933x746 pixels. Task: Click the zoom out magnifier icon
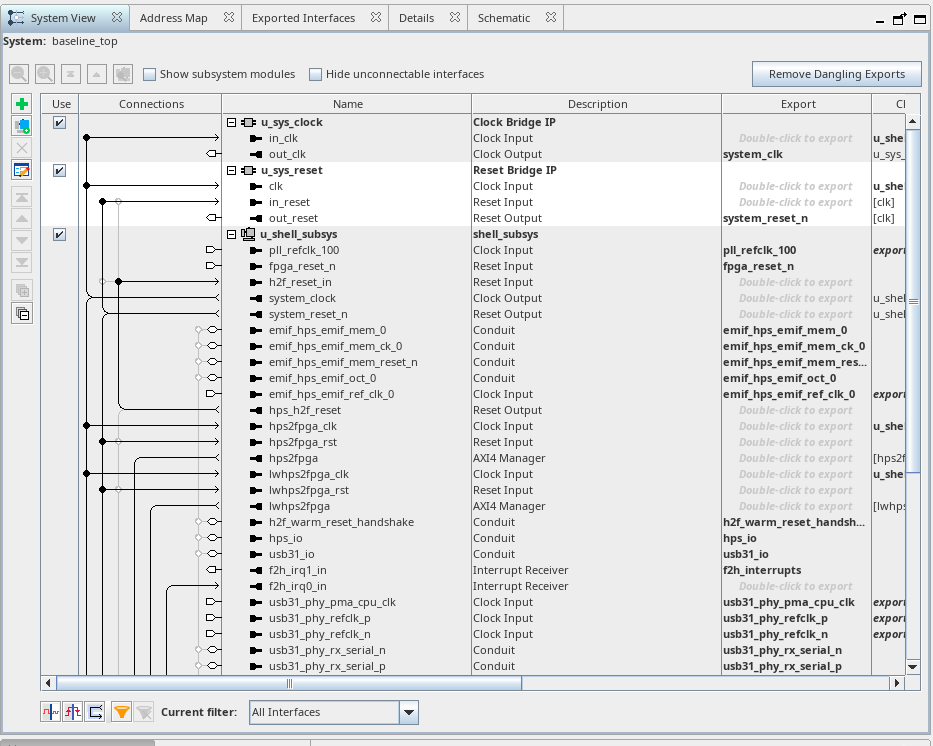click(x=19, y=74)
